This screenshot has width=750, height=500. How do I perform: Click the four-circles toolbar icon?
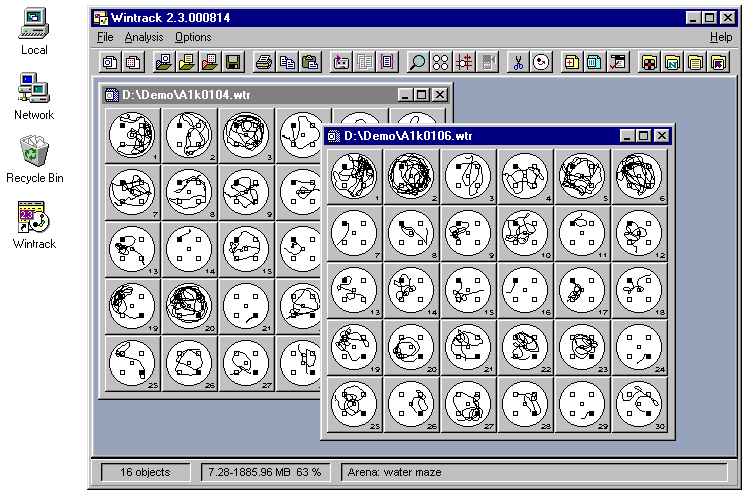(441, 62)
